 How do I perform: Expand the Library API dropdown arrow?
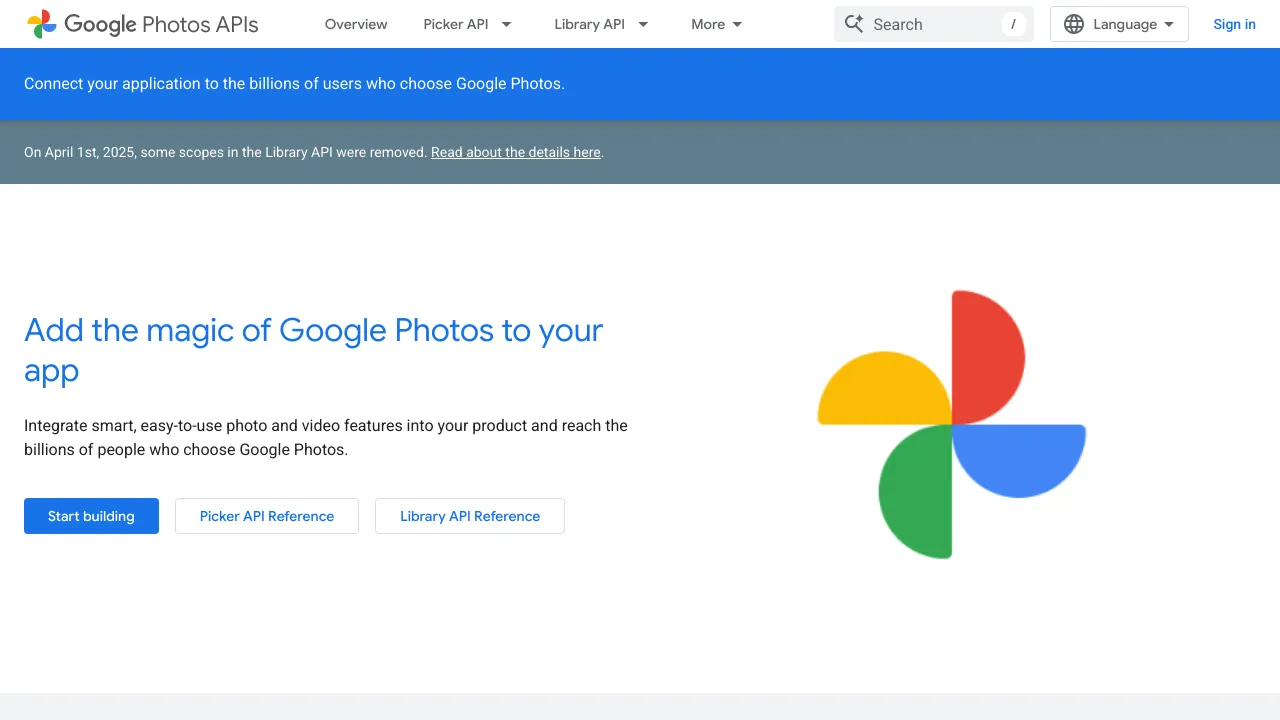coord(643,24)
